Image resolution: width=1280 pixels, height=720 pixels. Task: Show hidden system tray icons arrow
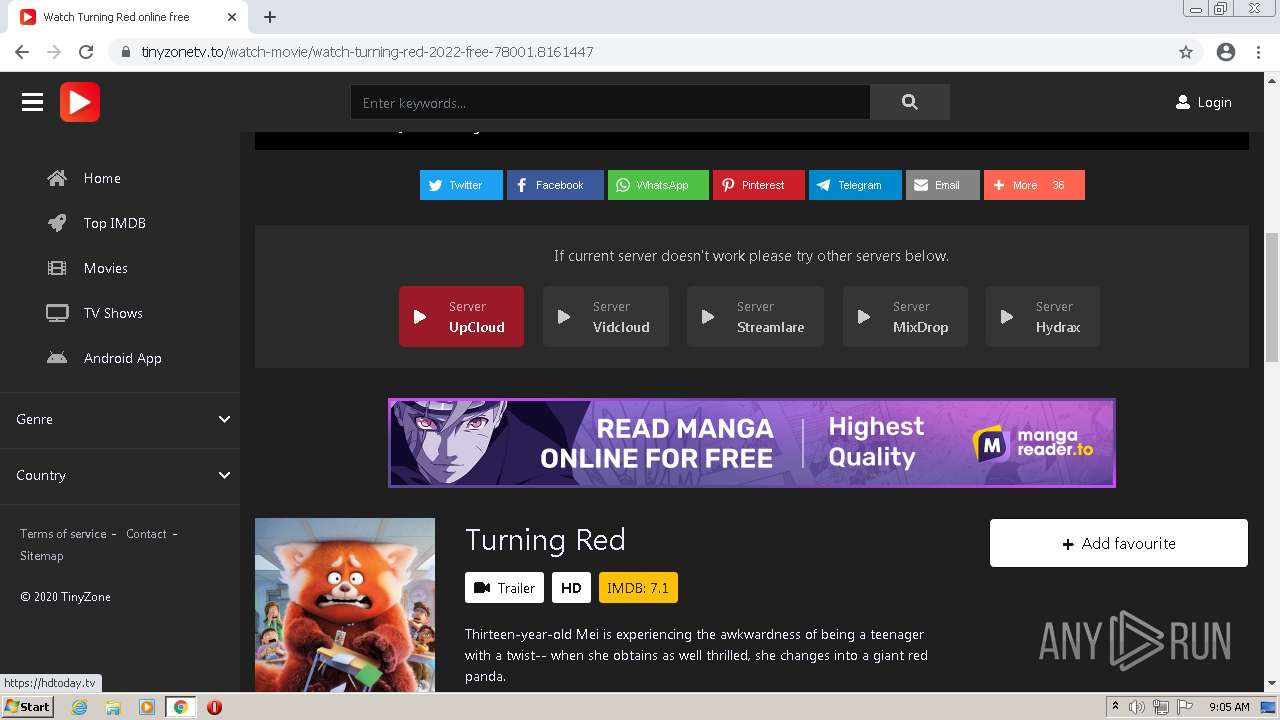1115,707
